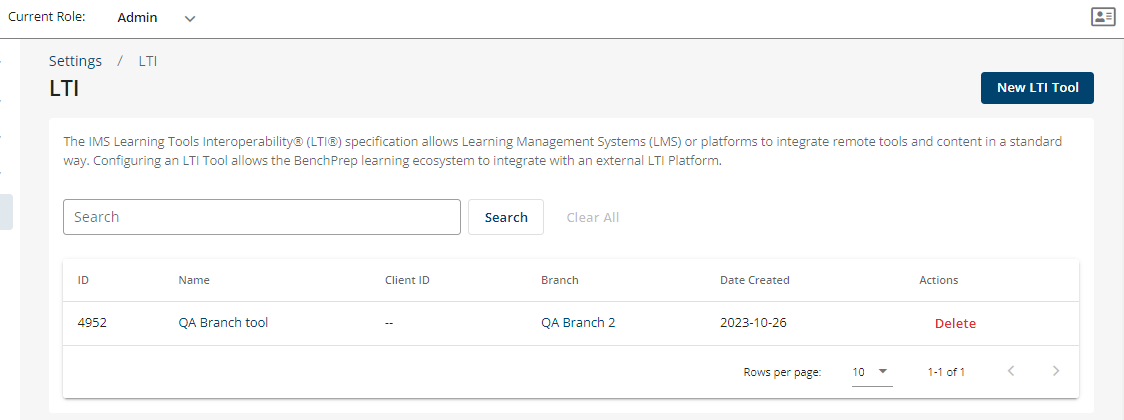Select the Admin role text
The image size is (1124, 420).
tap(138, 18)
